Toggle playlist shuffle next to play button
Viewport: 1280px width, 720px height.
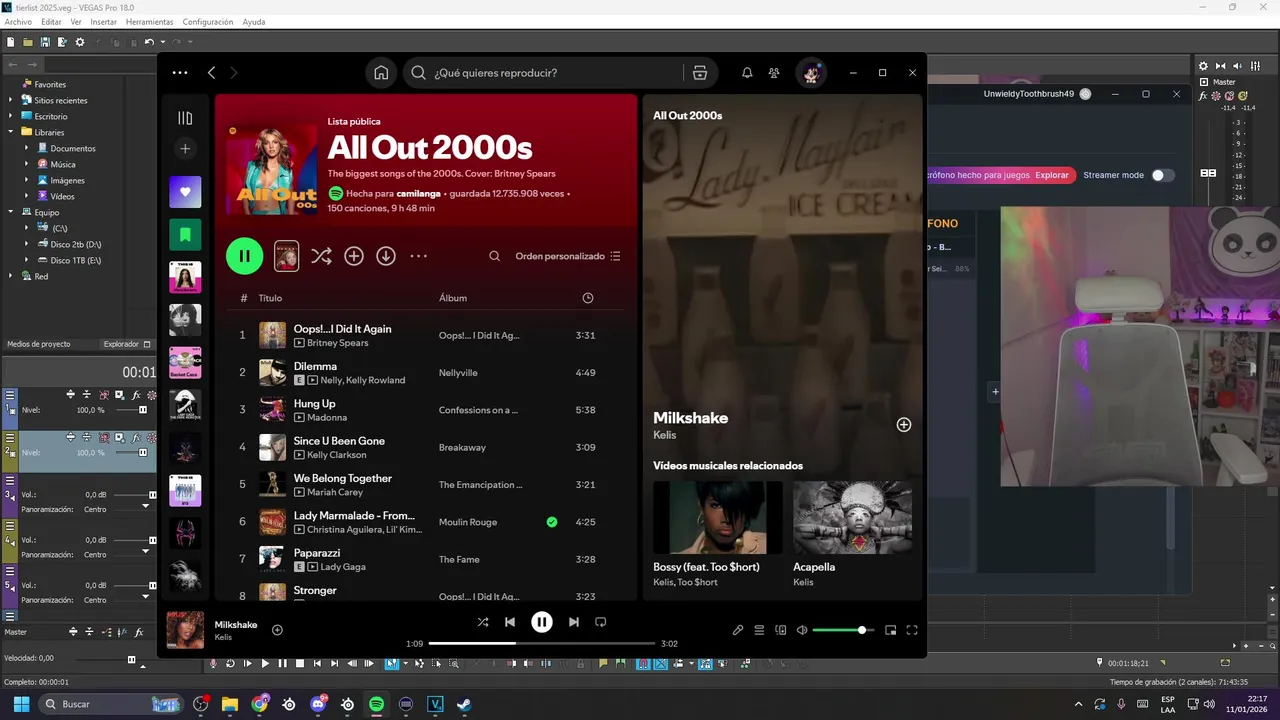321,256
